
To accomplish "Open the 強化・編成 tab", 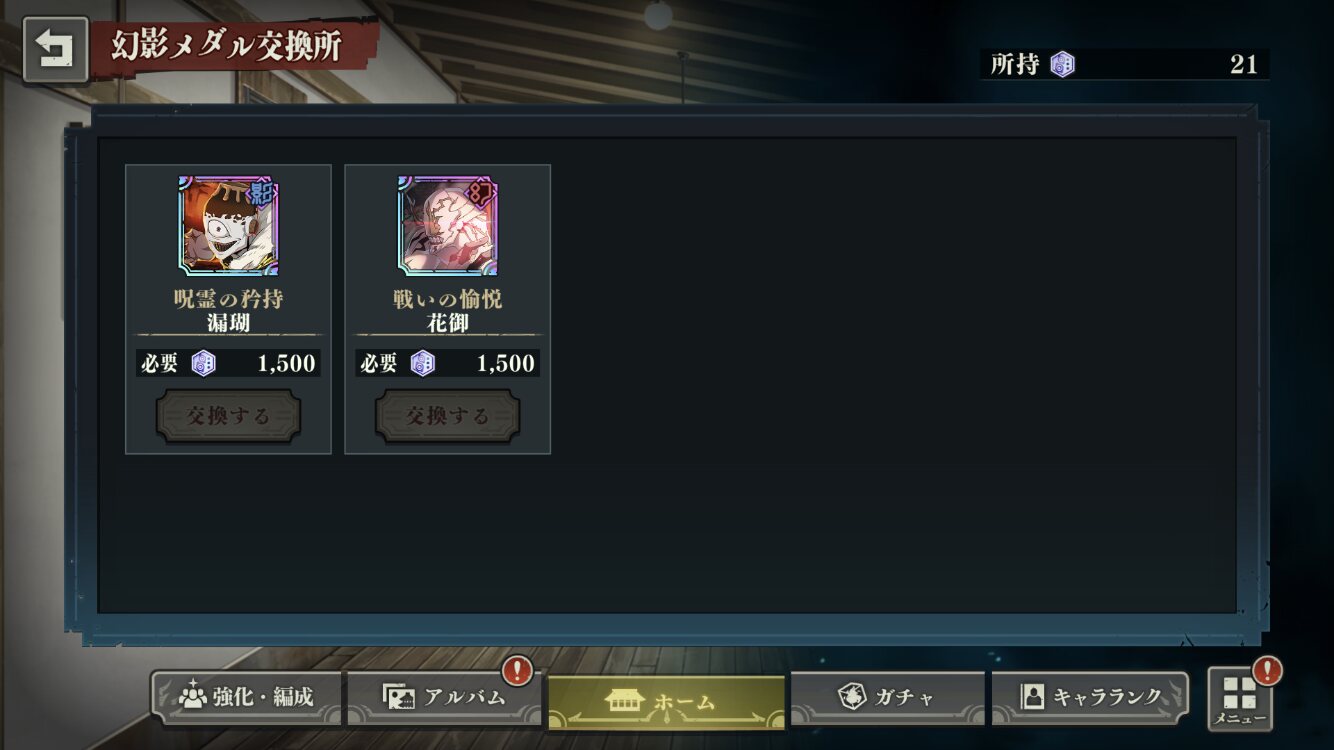I will (x=247, y=698).
